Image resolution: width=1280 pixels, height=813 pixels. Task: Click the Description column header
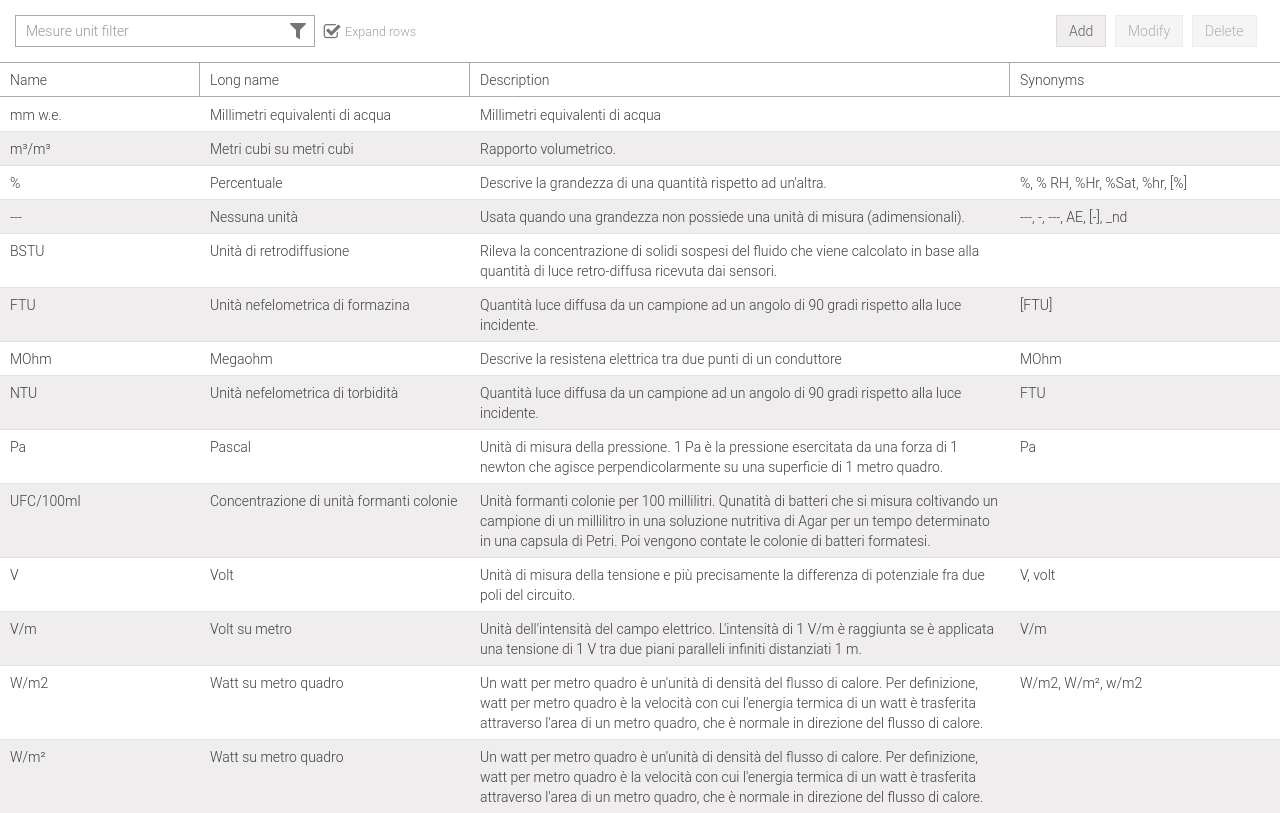514,80
